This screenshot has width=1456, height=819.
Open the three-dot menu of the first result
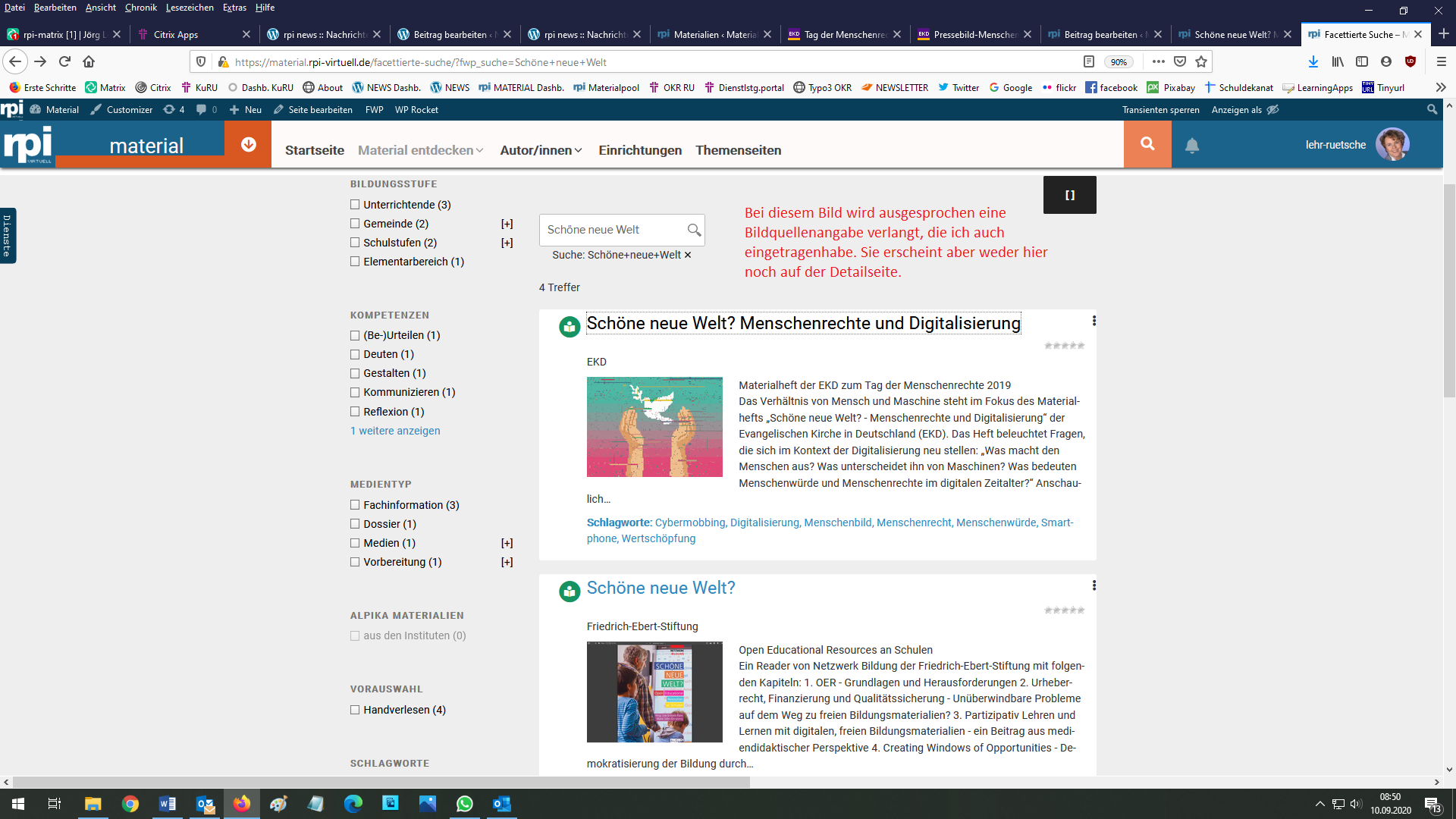1093,321
